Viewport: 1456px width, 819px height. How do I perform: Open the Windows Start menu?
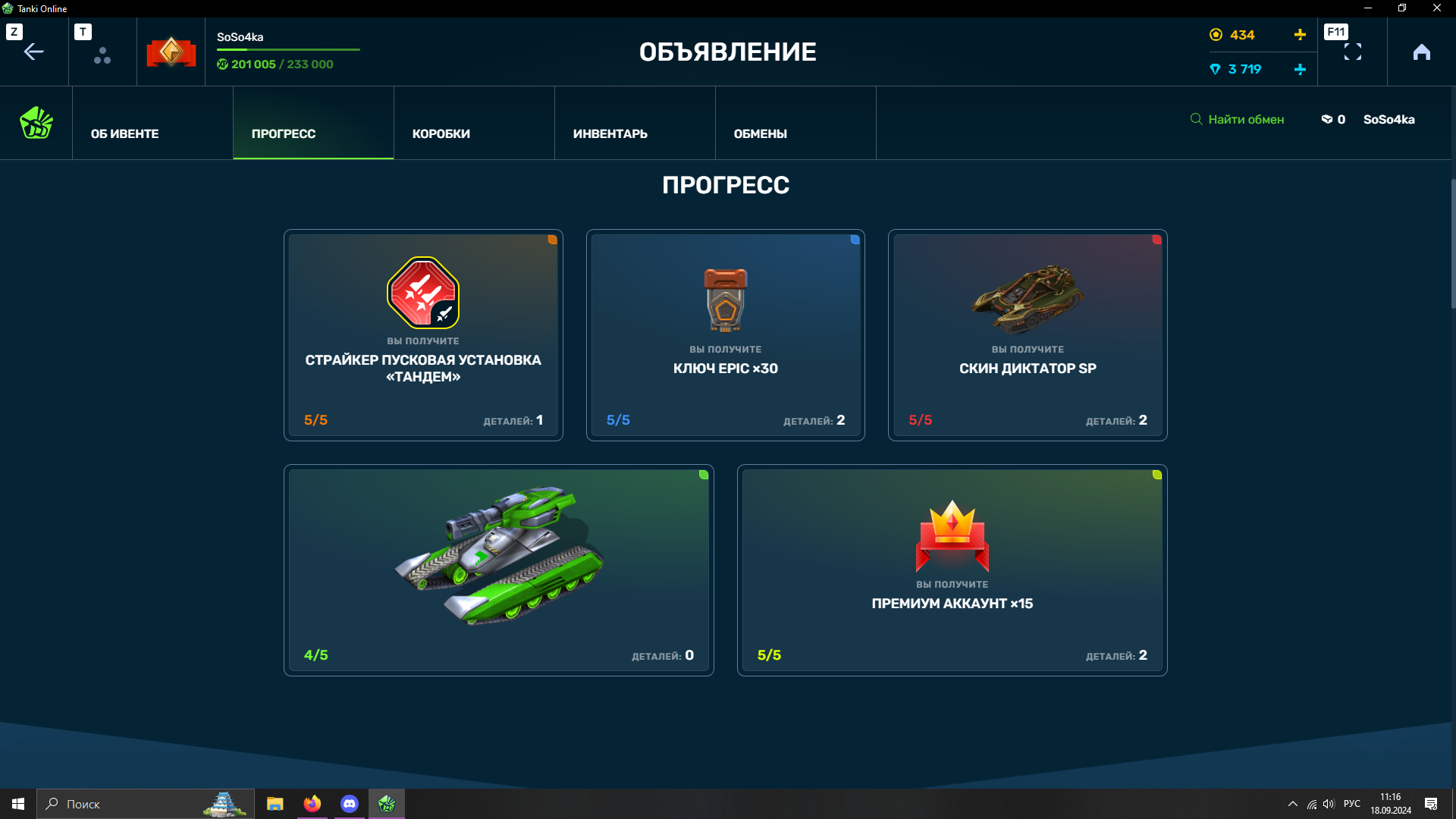pyautogui.click(x=18, y=804)
